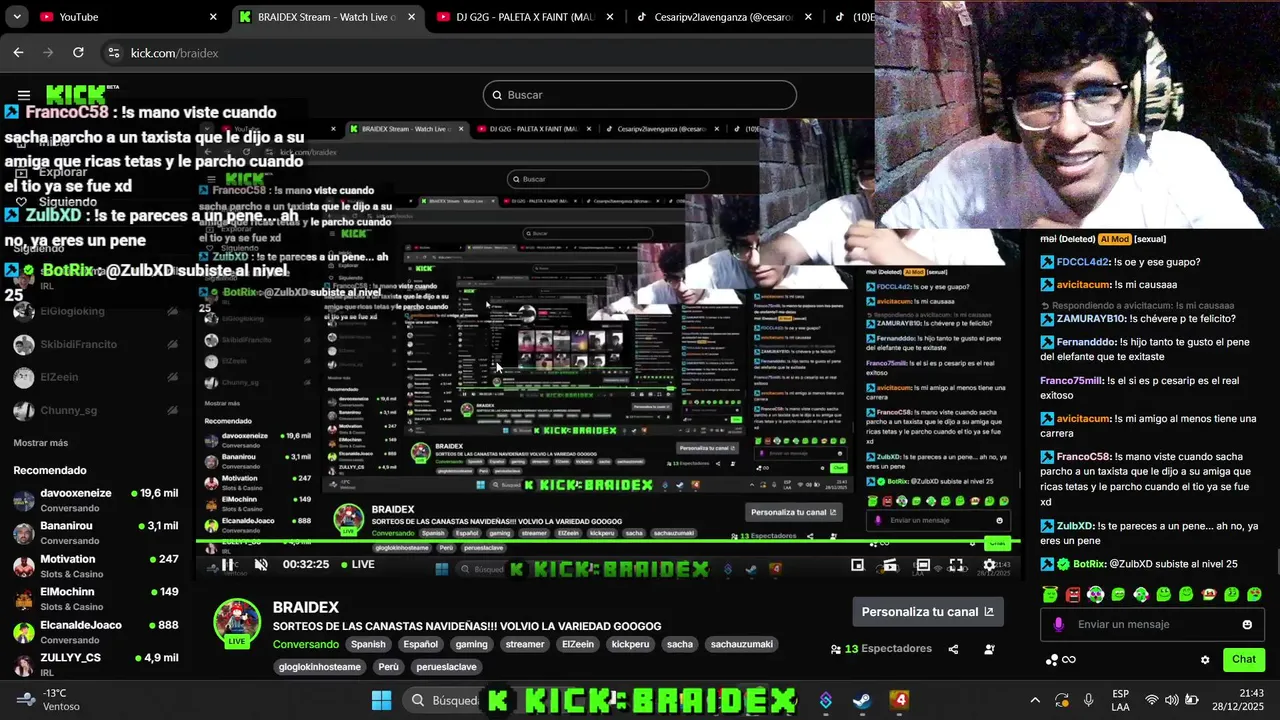Expand followed channels with Mostrar más

40,443
